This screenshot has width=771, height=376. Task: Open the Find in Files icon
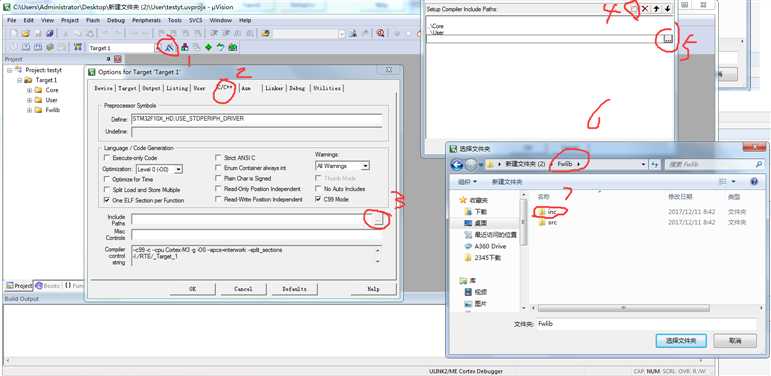coord(265,33)
